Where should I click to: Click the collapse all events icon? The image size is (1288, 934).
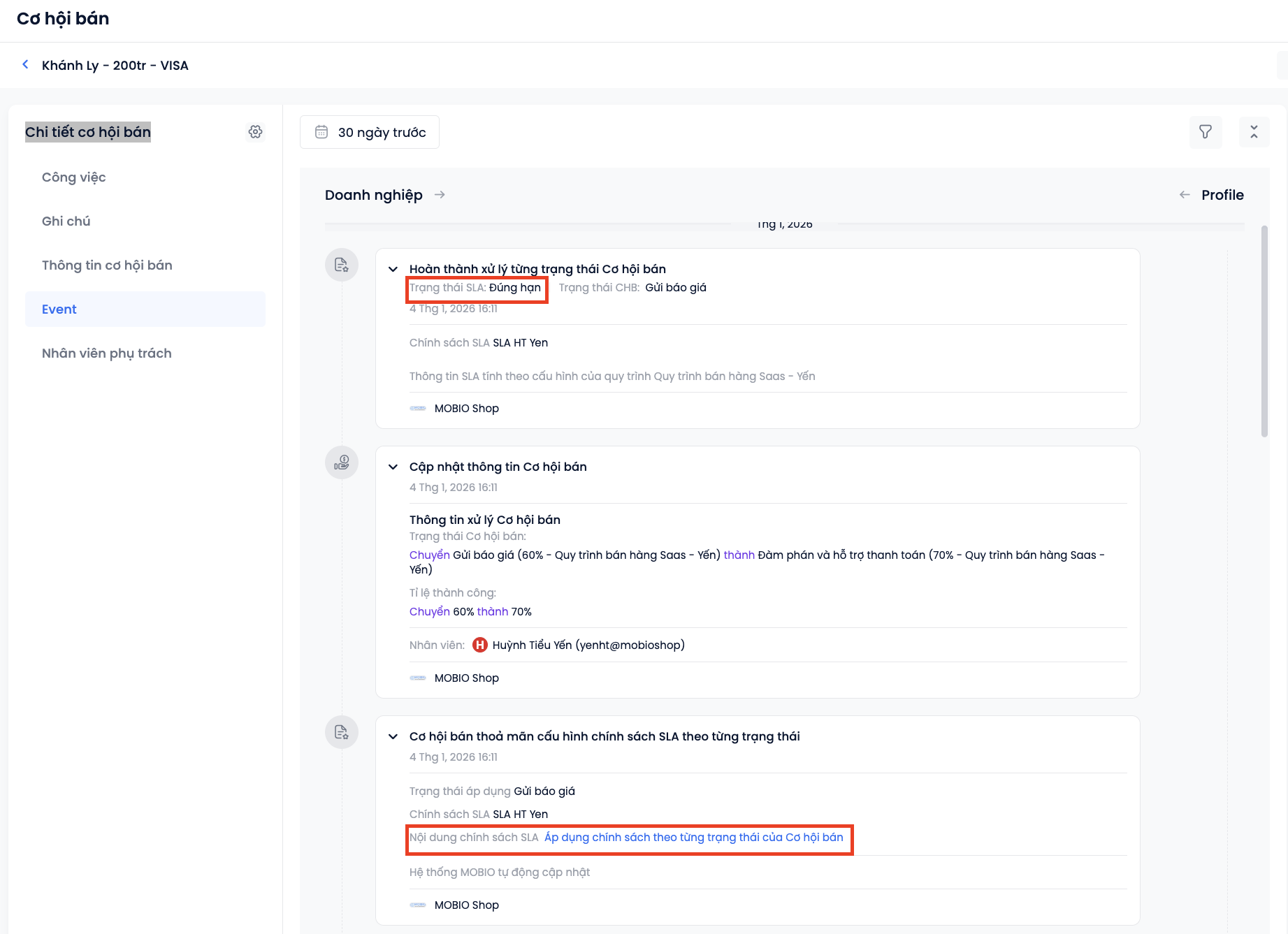click(1254, 132)
